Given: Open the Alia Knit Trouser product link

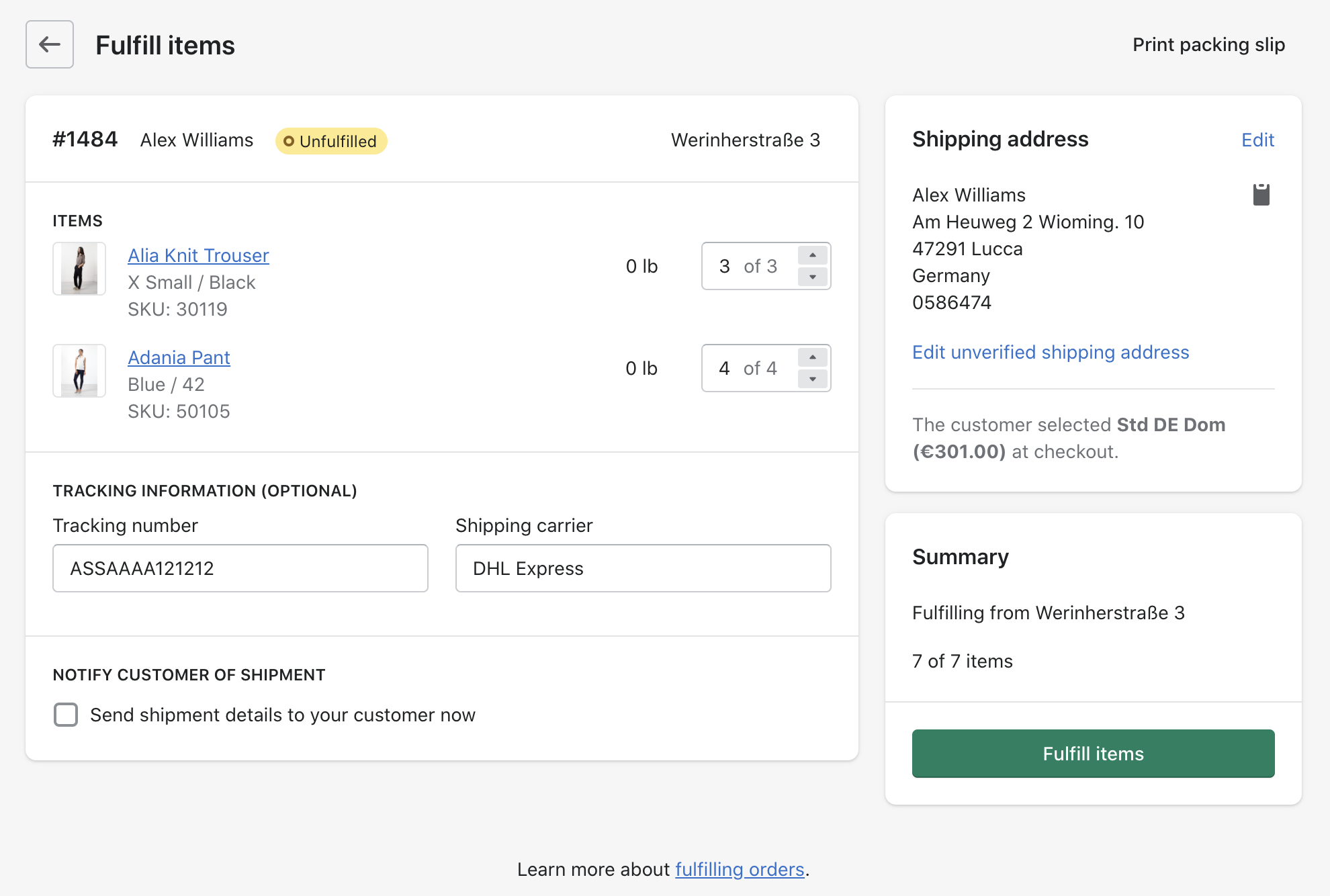Looking at the screenshot, I should click(197, 255).
